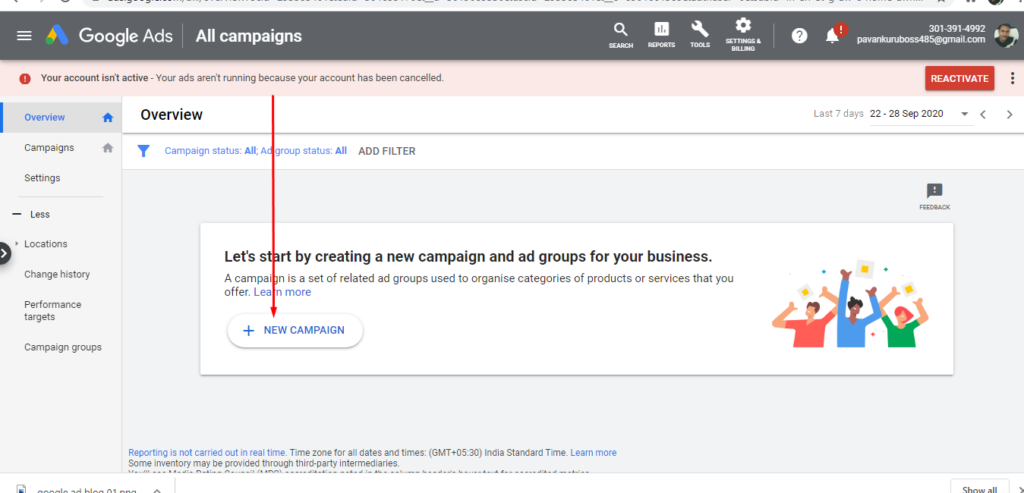Click Show all in the downloads bar
The height and width of the screenshot is (493, 1024).
point(980,489)
